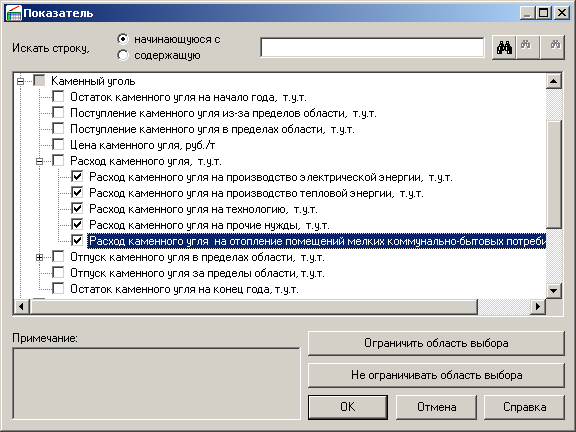
Task: Click the vertical scrollbar thumb
Action: (x=554, y=174)
